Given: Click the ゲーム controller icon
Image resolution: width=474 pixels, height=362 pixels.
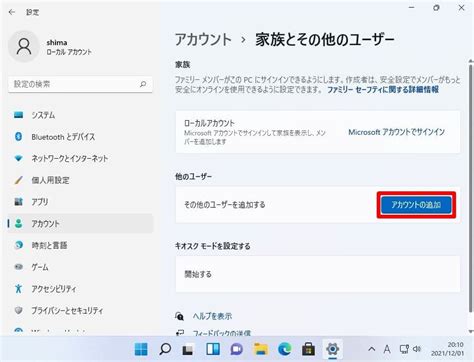Looking at the screenshot, I should (19, 267).
